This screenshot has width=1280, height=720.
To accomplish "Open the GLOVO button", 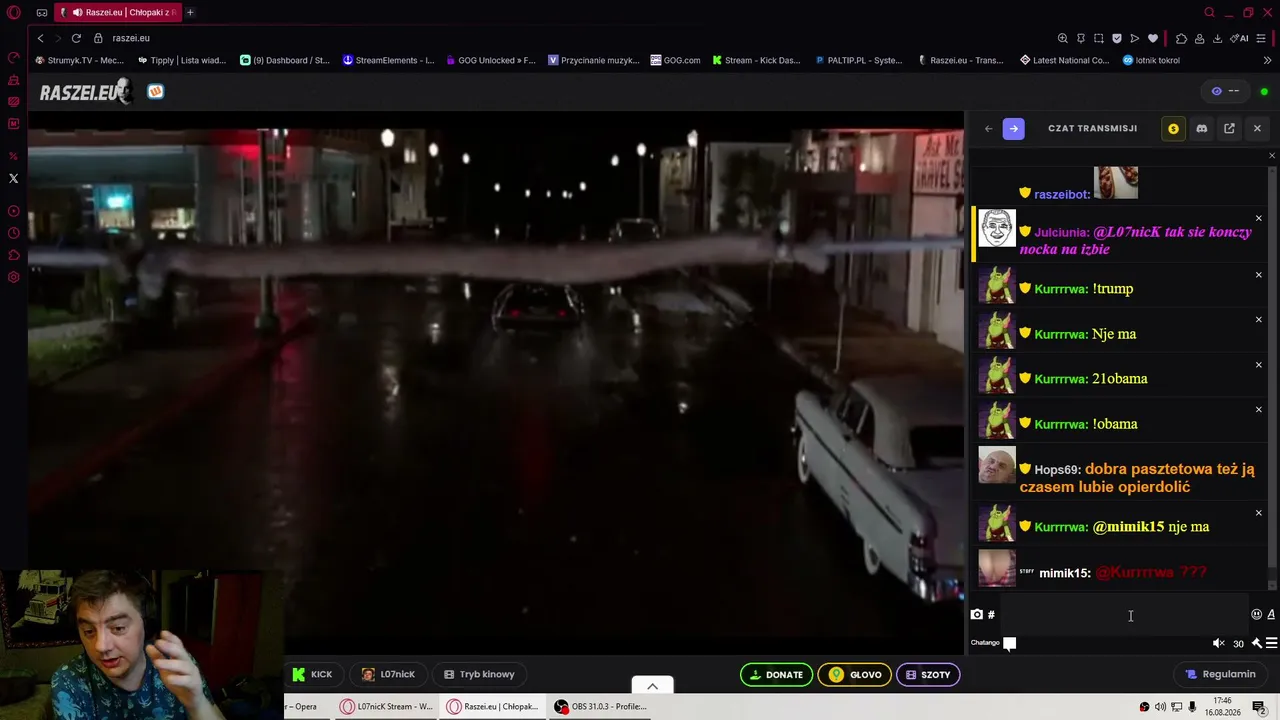I will tap(855, 675).
